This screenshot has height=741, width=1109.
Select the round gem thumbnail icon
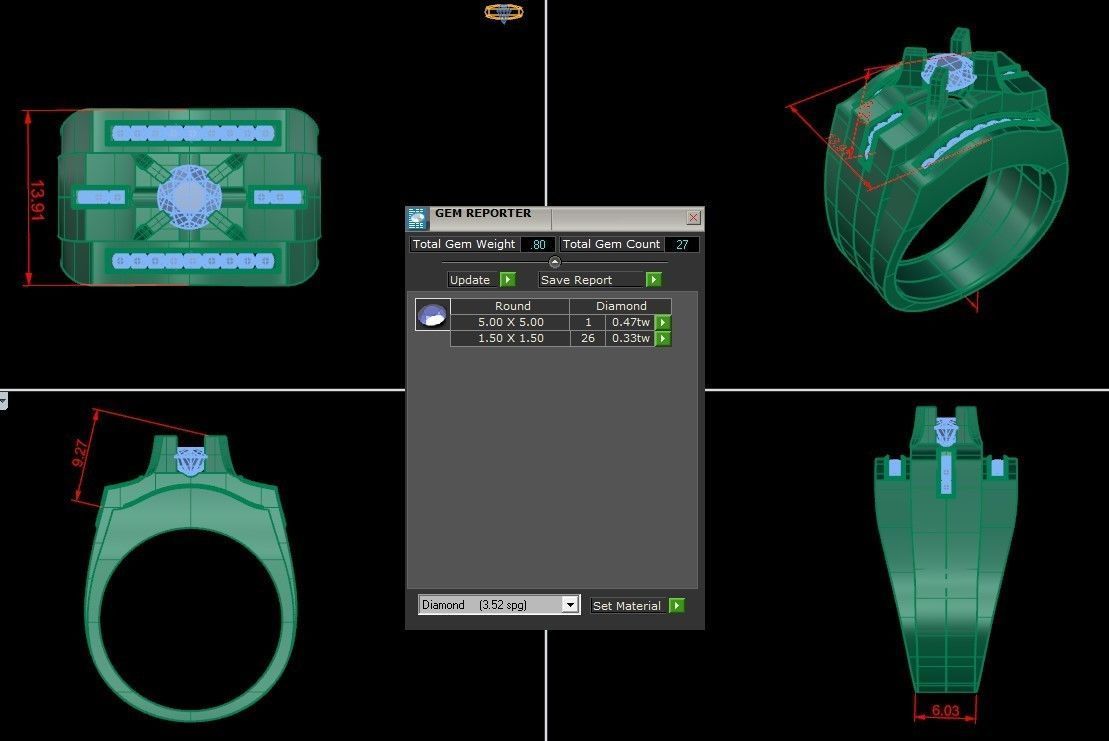pyautogui.click(x=432, y=315)
